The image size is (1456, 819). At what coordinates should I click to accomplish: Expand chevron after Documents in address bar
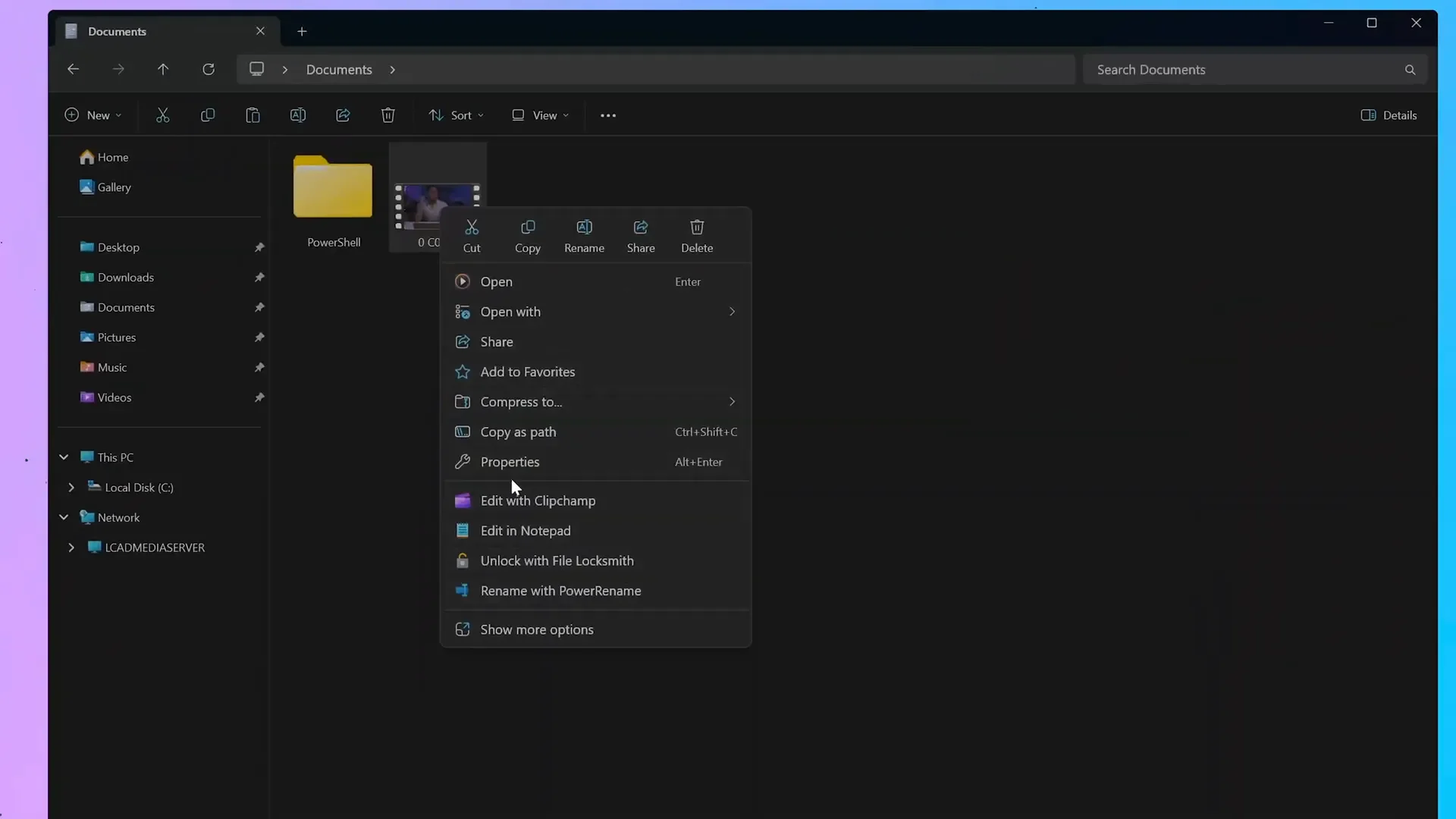click(x=392, y=70)
